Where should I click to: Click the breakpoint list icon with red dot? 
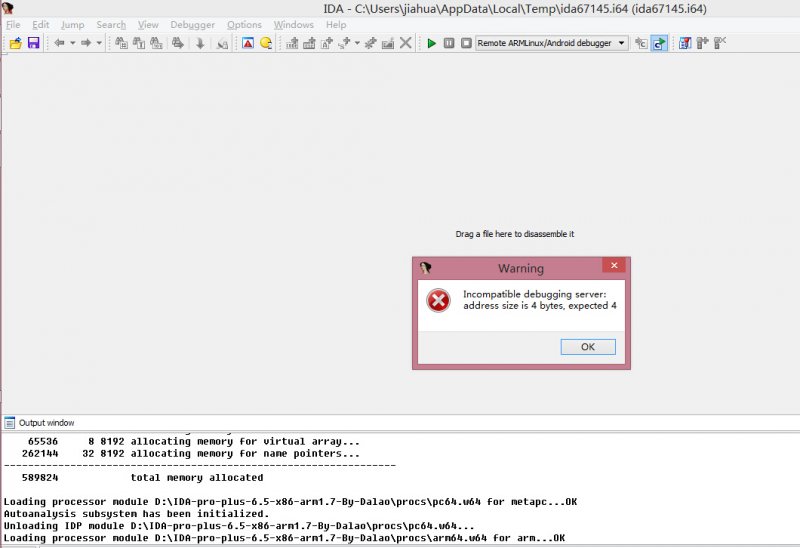pos(685,43)
